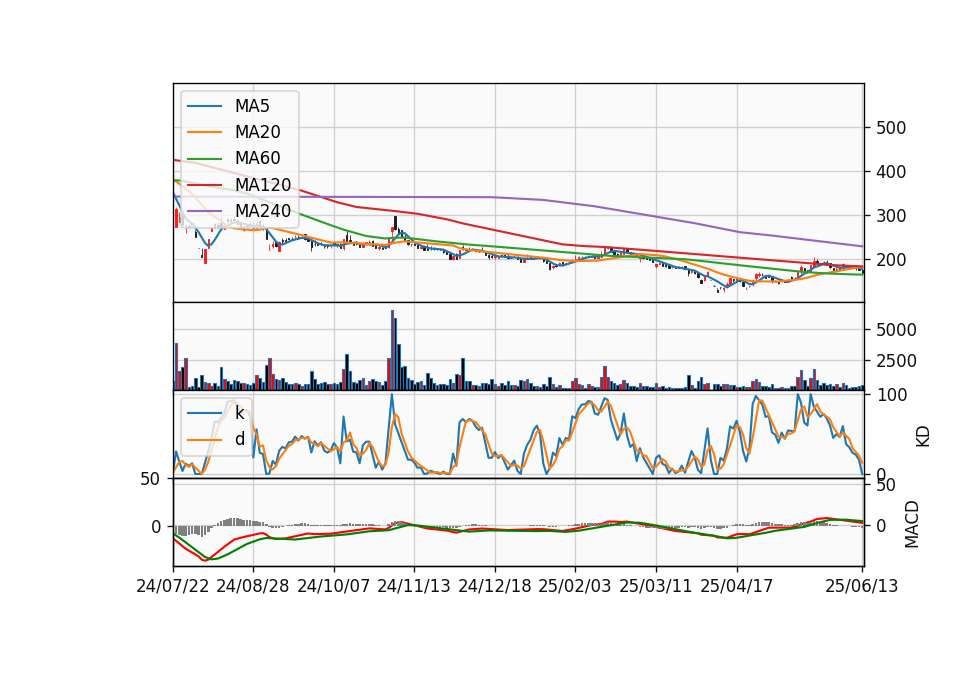This screenshot has height=690, width=960.
Task: Click the 24/07/22 date label
Action: click(173, 586)
